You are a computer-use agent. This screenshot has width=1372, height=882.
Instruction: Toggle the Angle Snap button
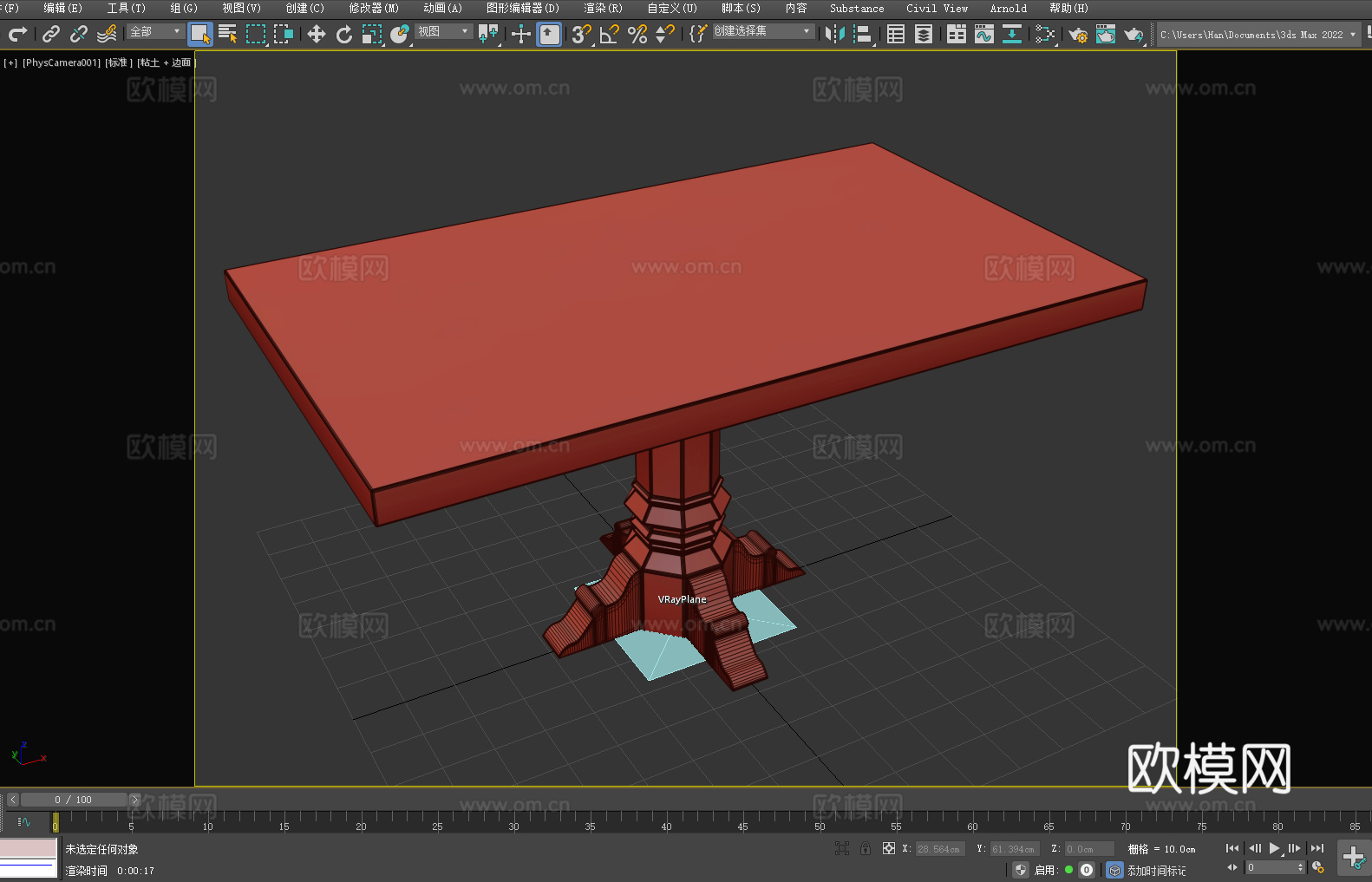click(609, 35)
